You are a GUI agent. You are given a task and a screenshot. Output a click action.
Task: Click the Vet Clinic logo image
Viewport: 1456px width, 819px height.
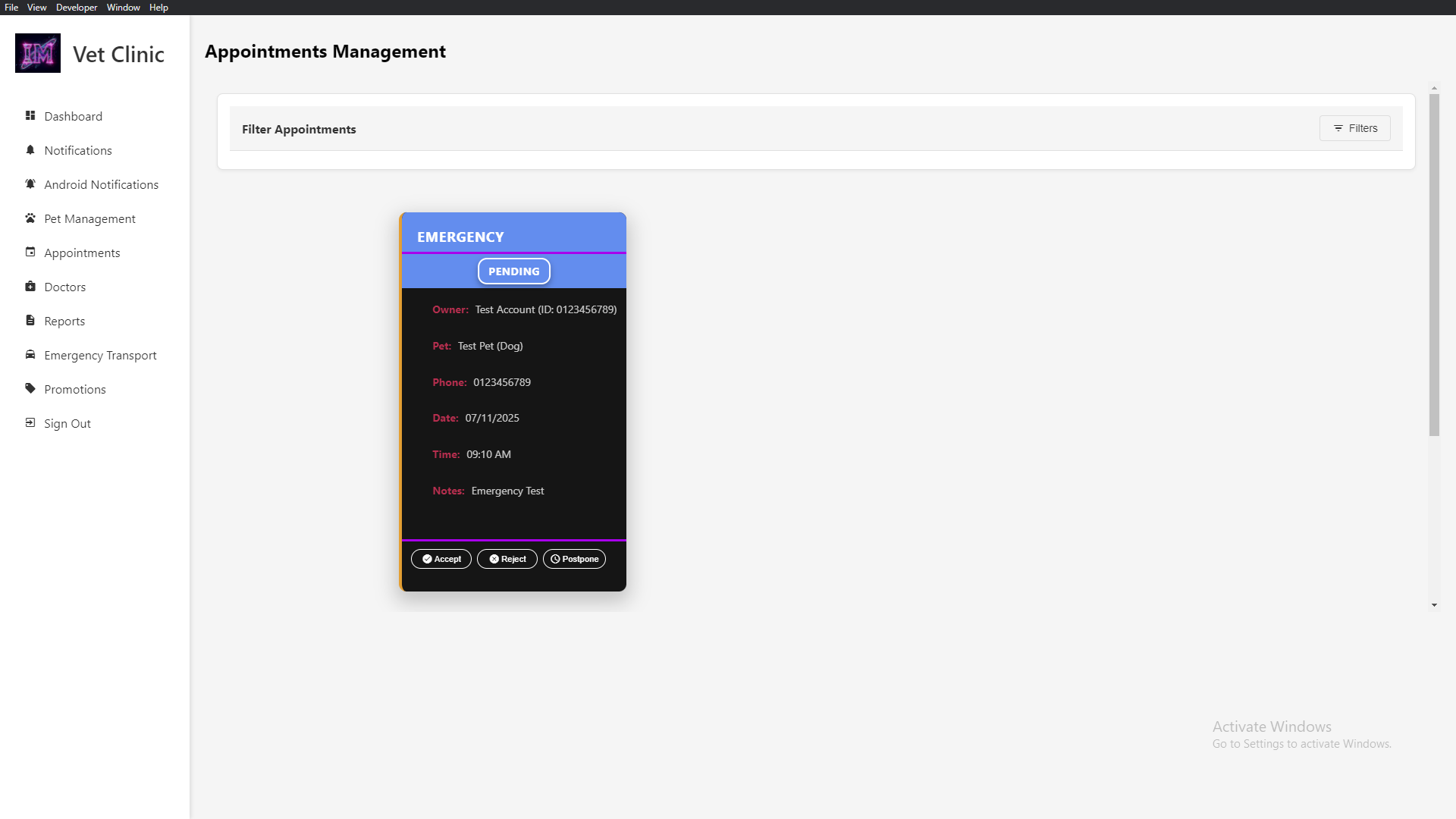(x=38, y=53)
